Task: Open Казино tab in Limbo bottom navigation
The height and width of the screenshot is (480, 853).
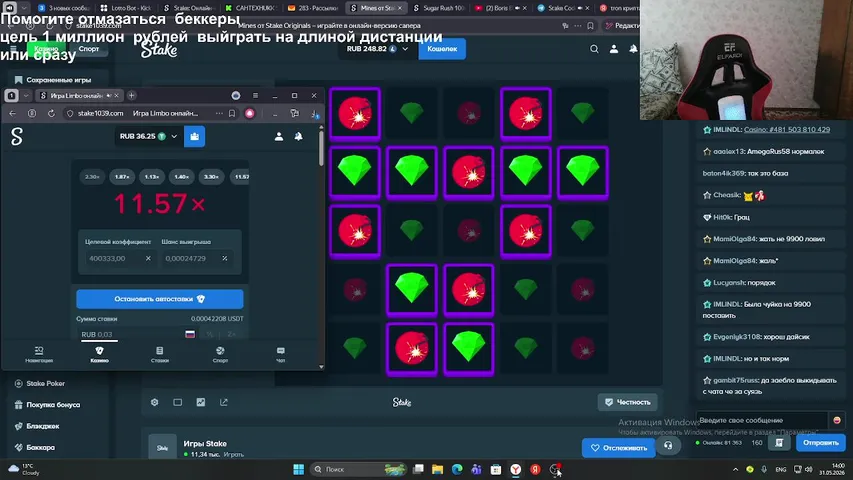Action: pyautogui.click(x=100, y=354)
